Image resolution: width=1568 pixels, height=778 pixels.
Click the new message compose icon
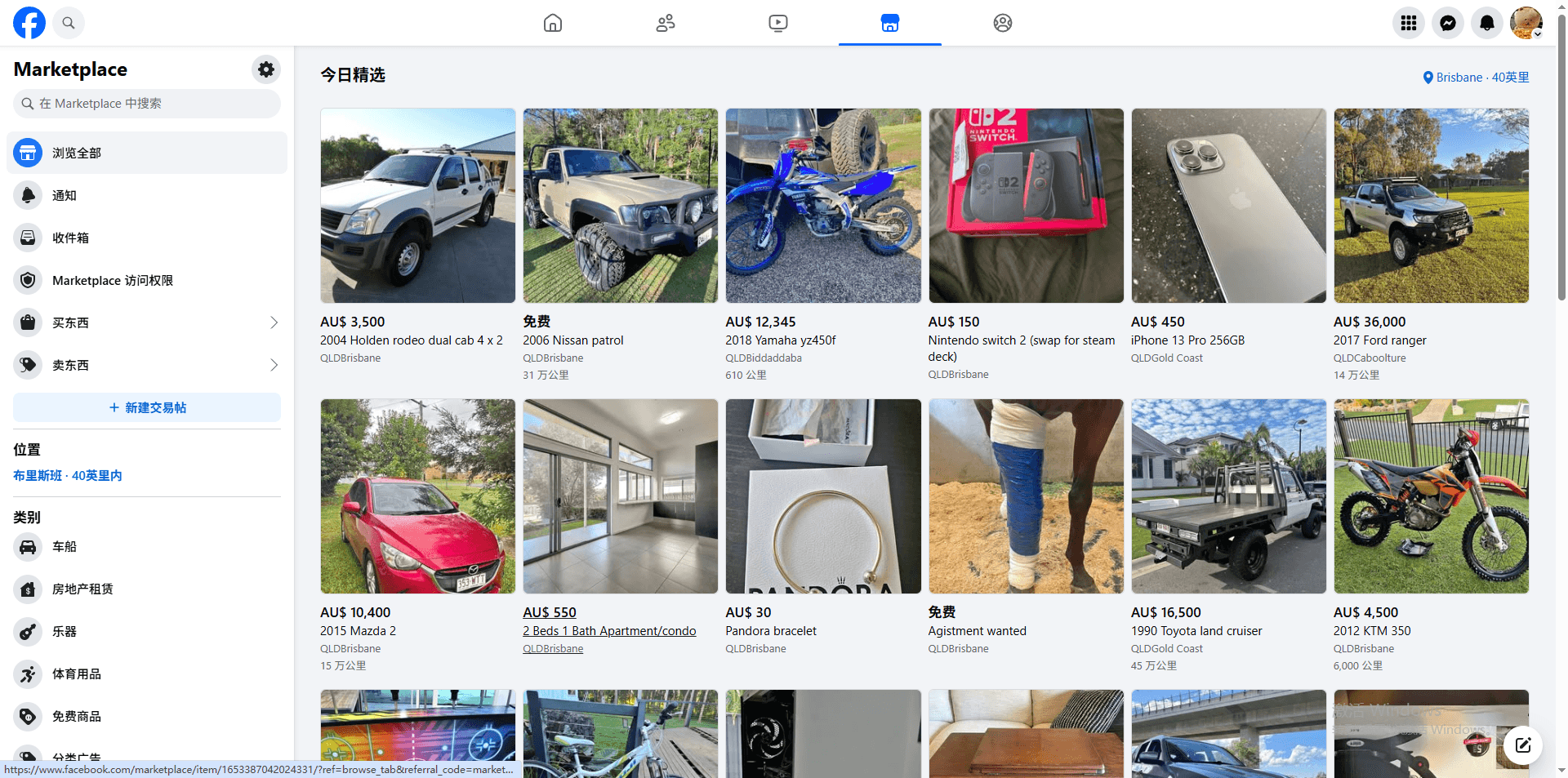point(1523,745)
